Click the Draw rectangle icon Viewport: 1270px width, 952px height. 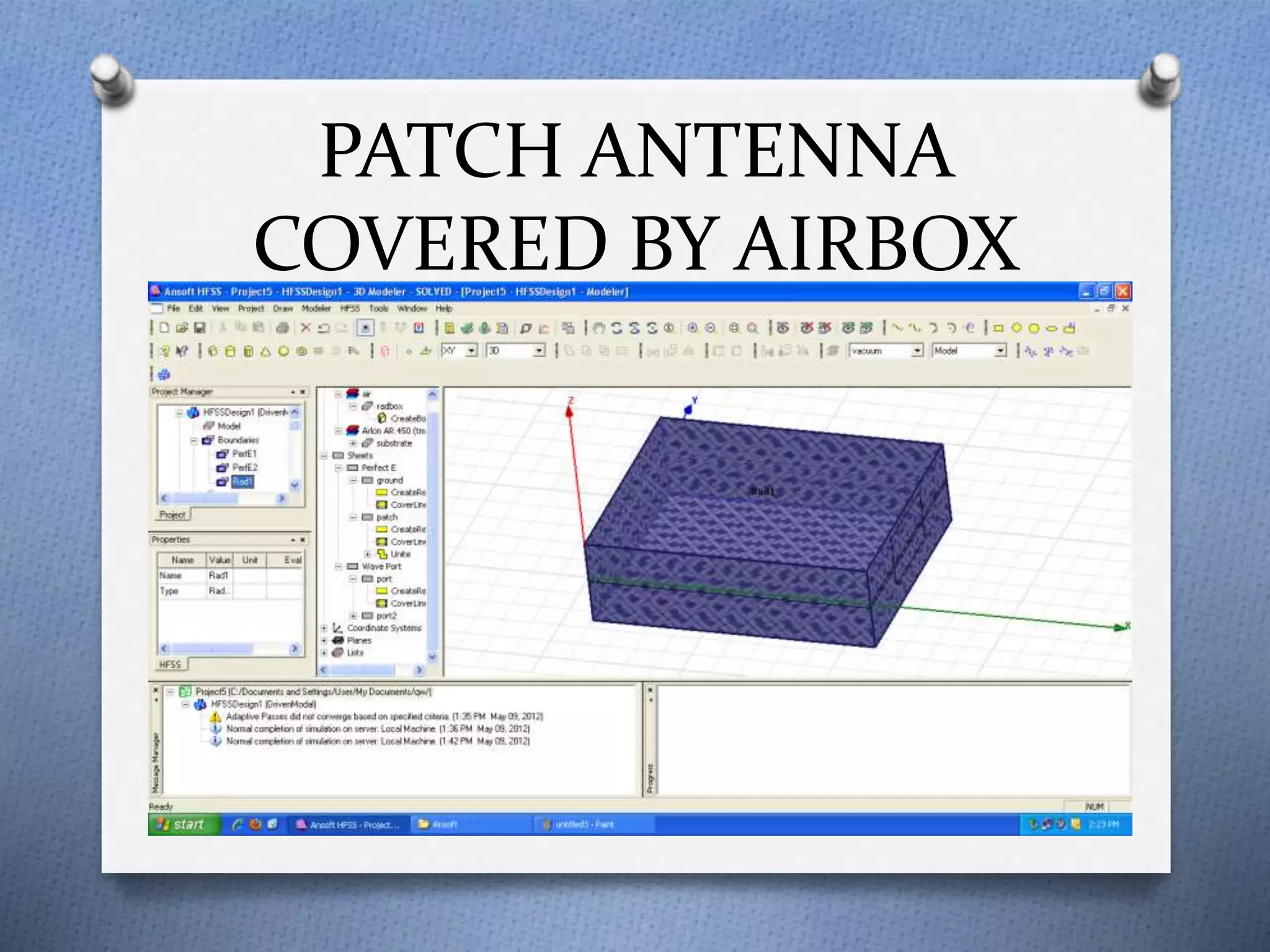click(998, 328)
